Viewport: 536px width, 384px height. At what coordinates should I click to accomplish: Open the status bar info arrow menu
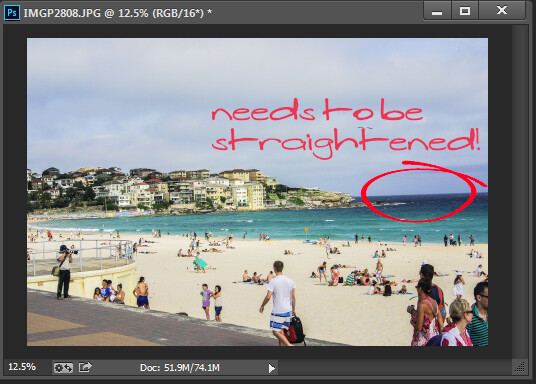272,368
